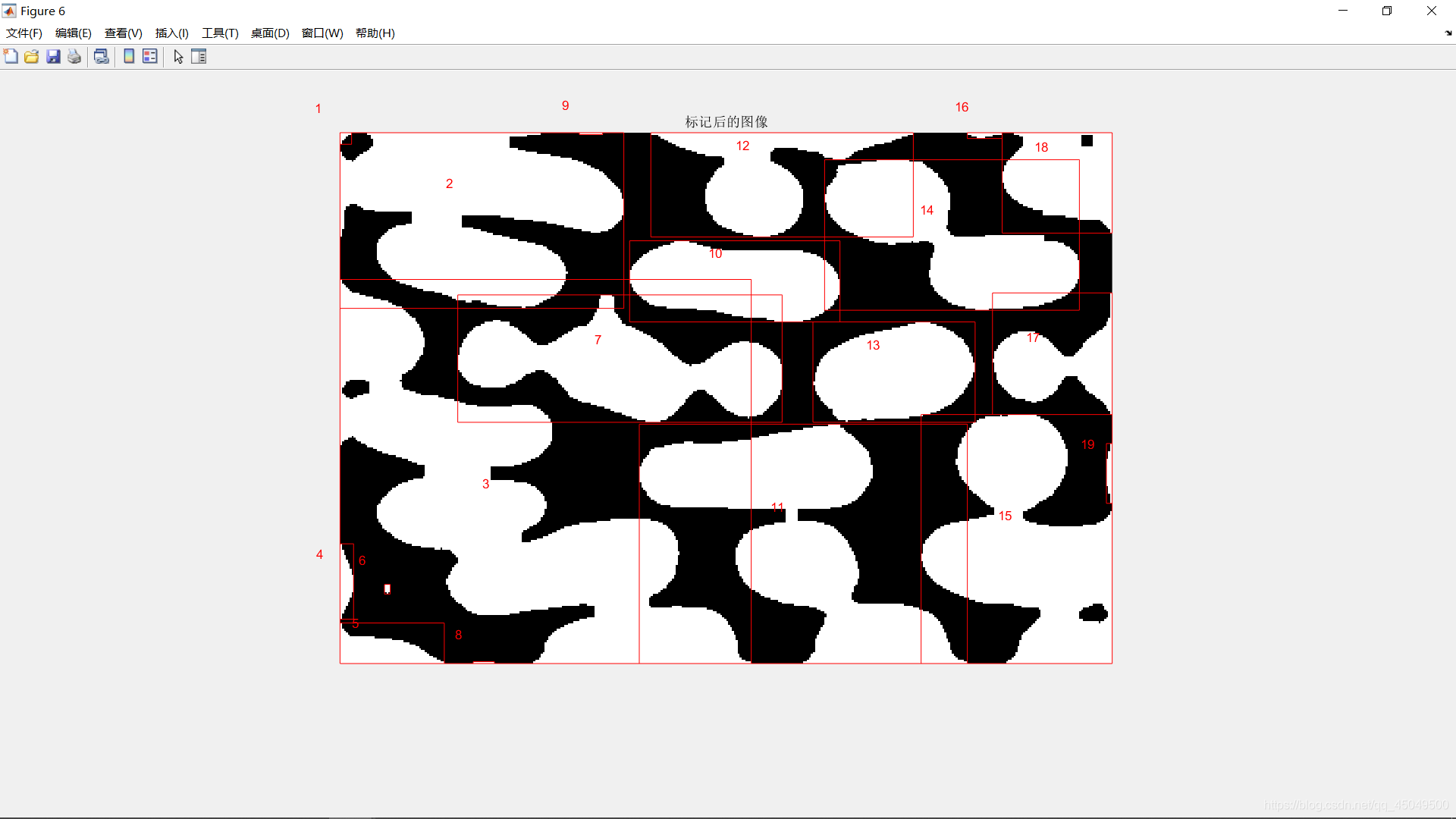1456x819 pixels.
Task: Expand the 插入(I) menu
Action: coord(171,33)
